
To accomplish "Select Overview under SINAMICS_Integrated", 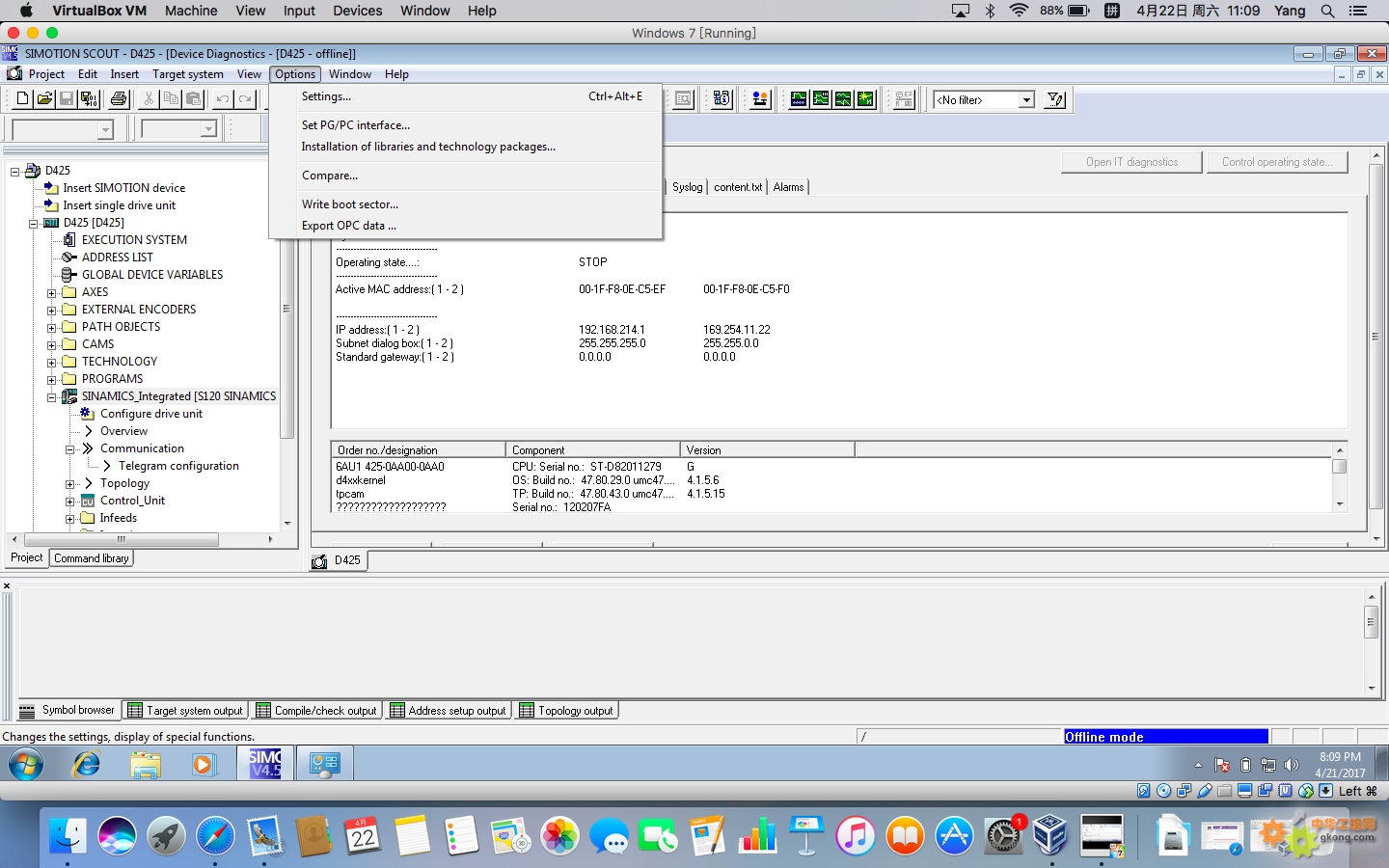I will pyautogui.click(x=123, y=431).
